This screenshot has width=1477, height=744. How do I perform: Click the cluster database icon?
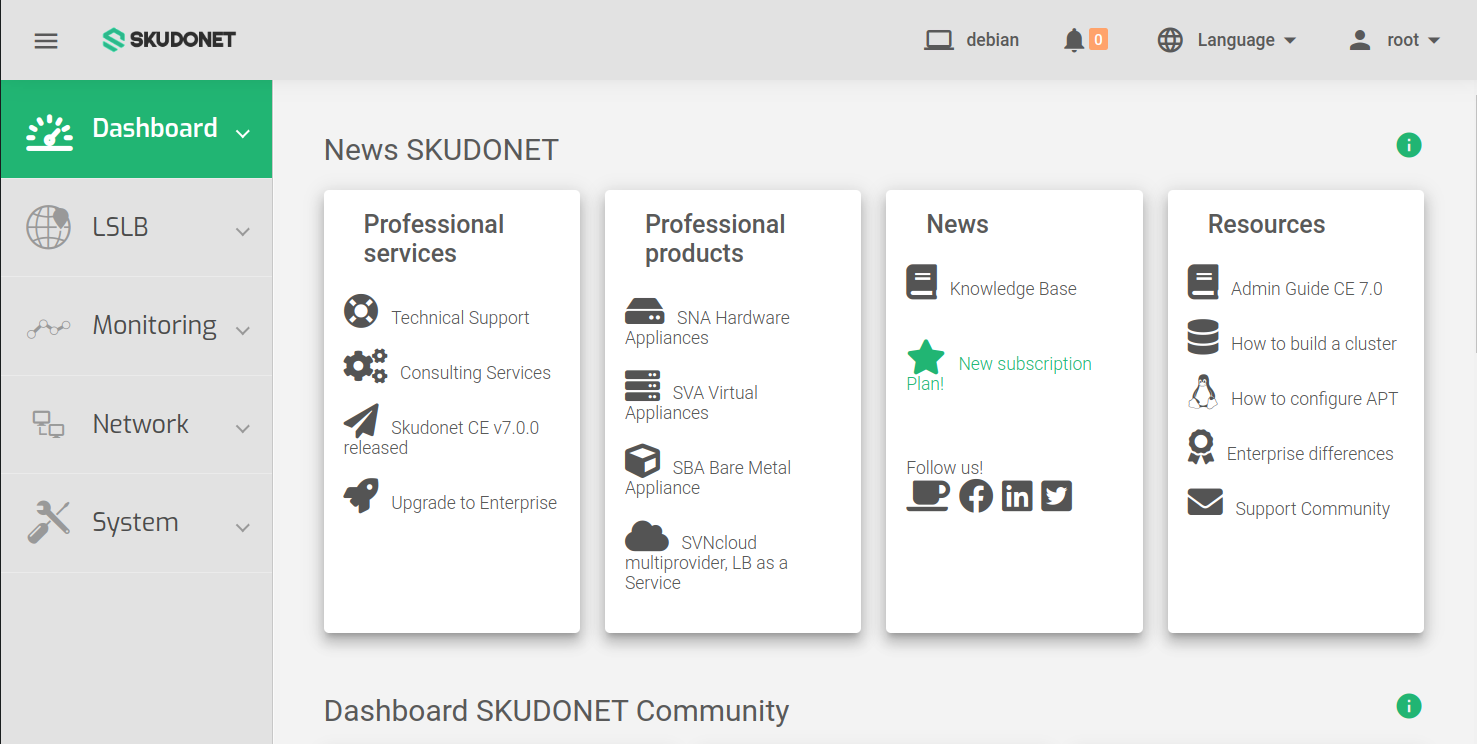pyautogui.click(x=1203, y=337)
